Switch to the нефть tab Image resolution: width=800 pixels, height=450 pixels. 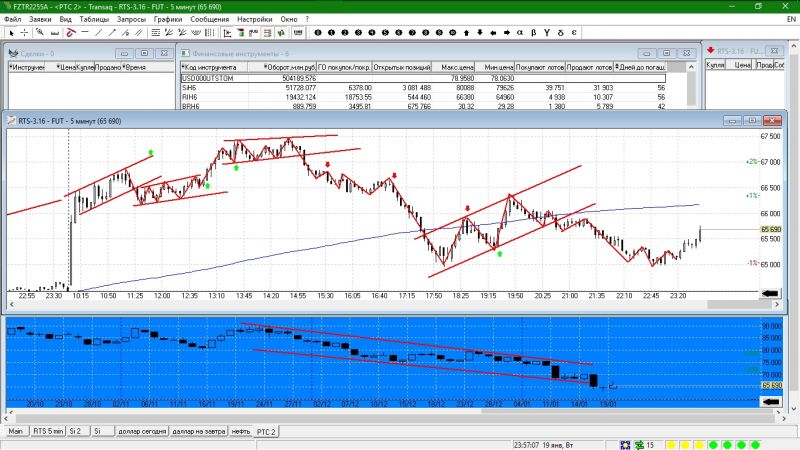coord(241,431)
